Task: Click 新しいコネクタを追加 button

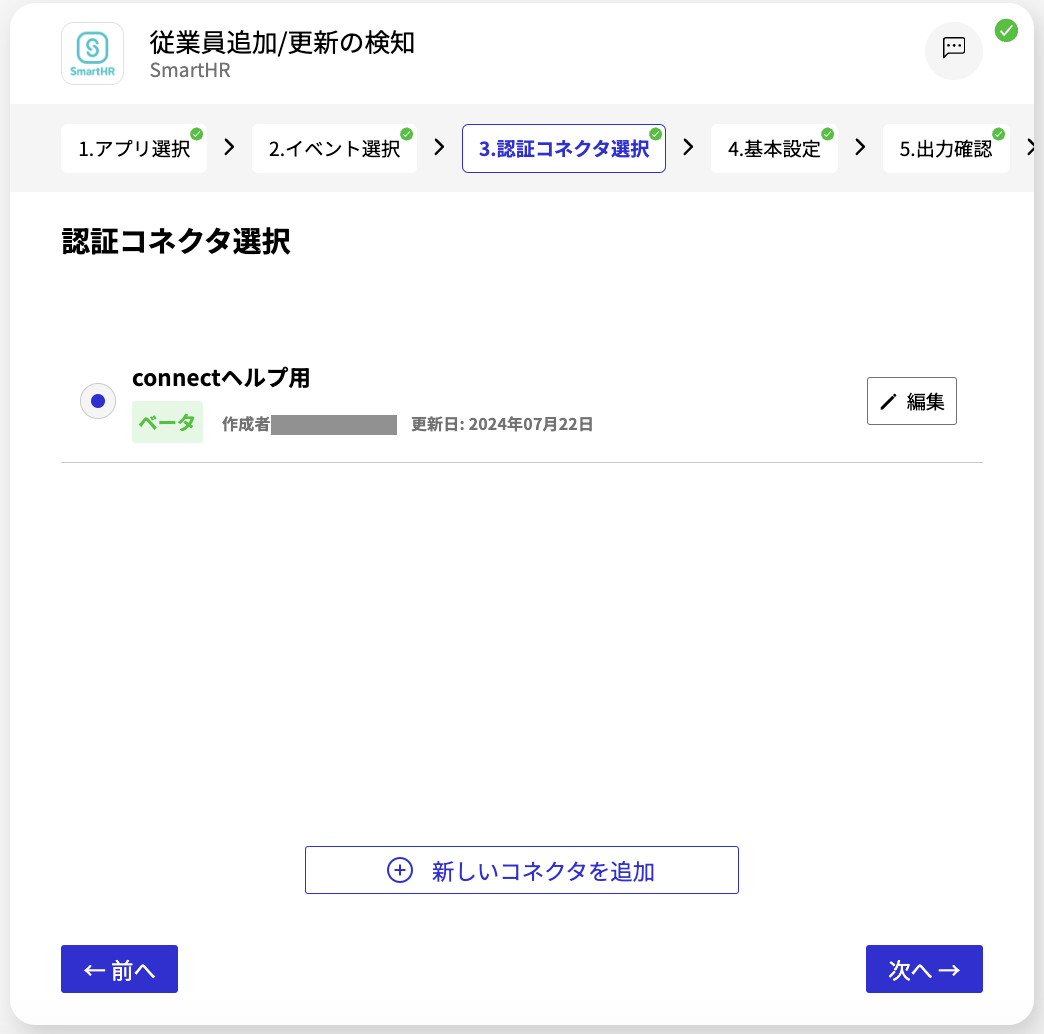Action: click(521, 870)
